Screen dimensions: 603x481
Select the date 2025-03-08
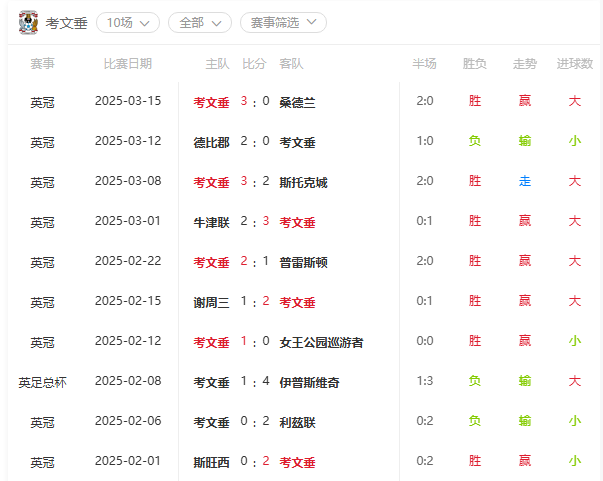(128, 181)
